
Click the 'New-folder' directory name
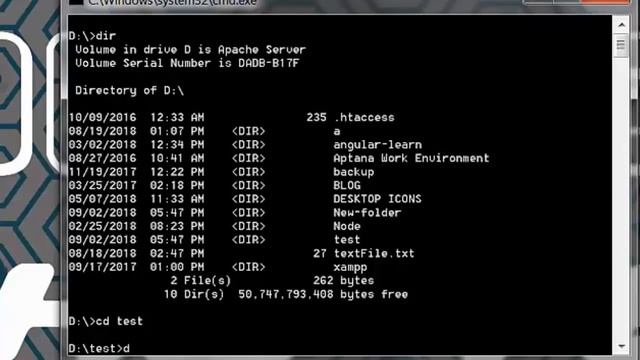click(367, 213)
